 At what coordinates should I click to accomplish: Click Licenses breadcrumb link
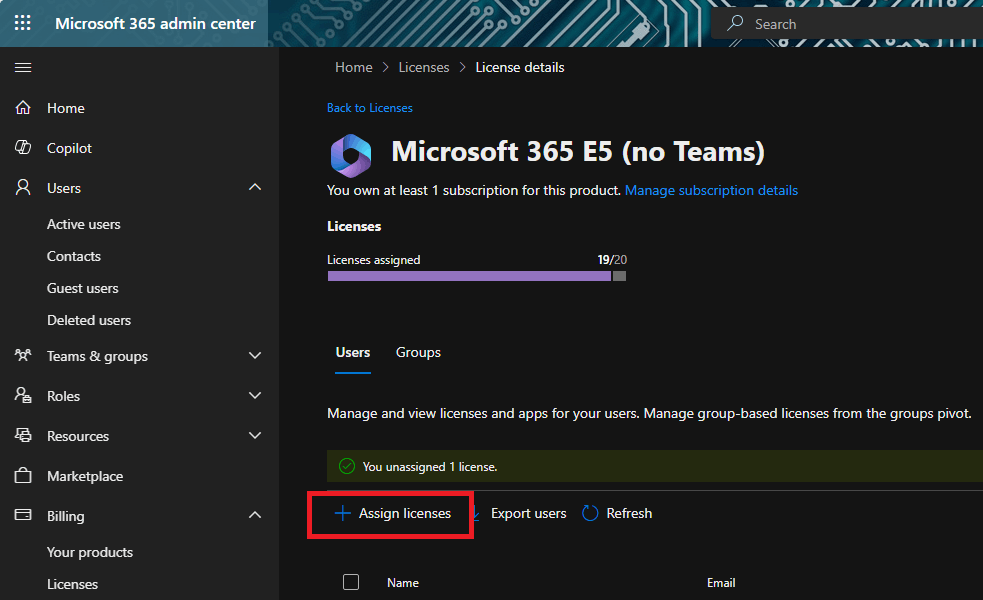(x=424, y=67)
